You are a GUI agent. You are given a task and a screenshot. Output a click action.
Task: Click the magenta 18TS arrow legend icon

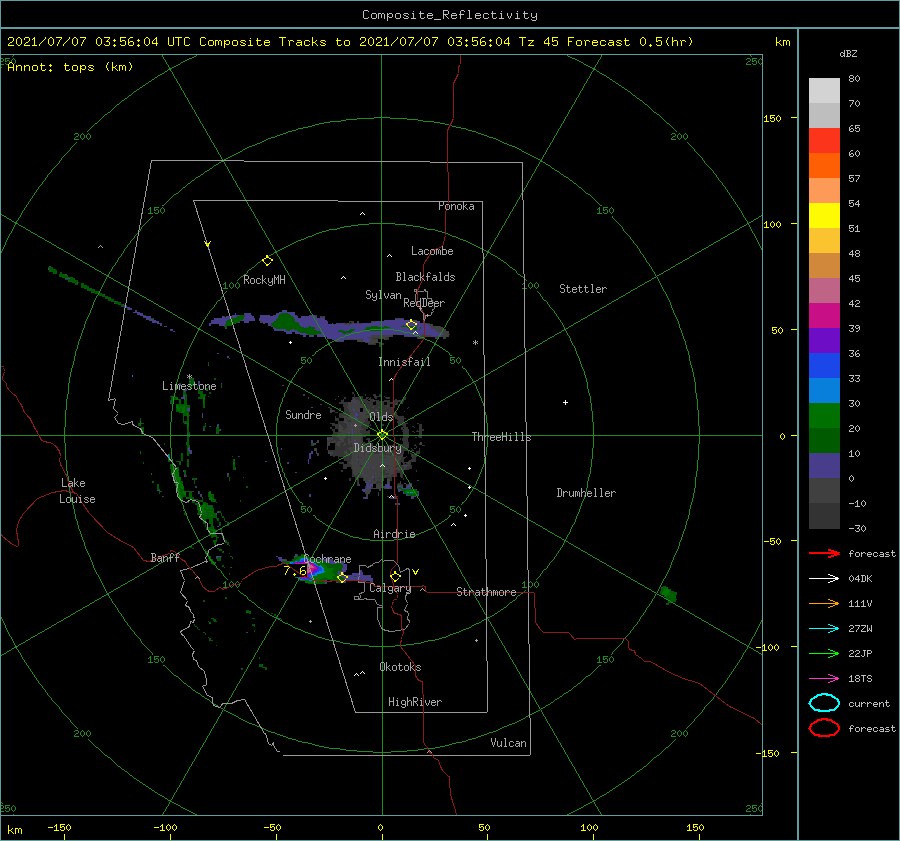pyautogui.click(x=824, y=679)
